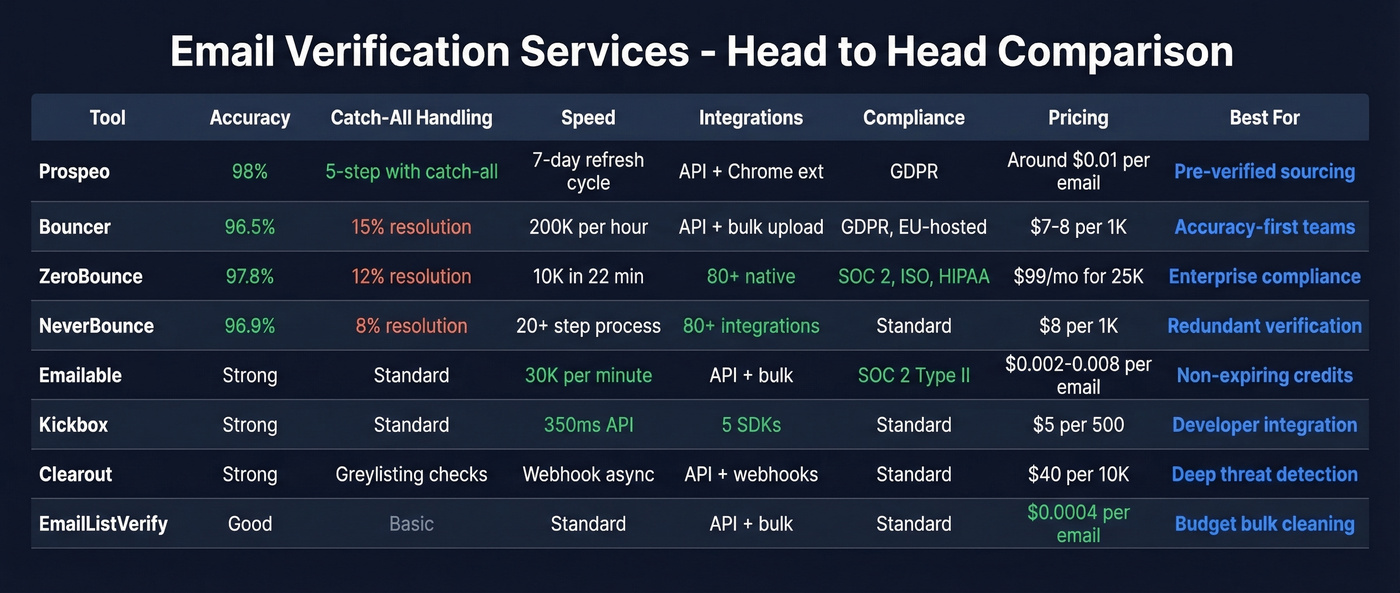Click the Best For column header
Image resolution: width=1400 pixels, height=593 pixels.
[1264, 117]
